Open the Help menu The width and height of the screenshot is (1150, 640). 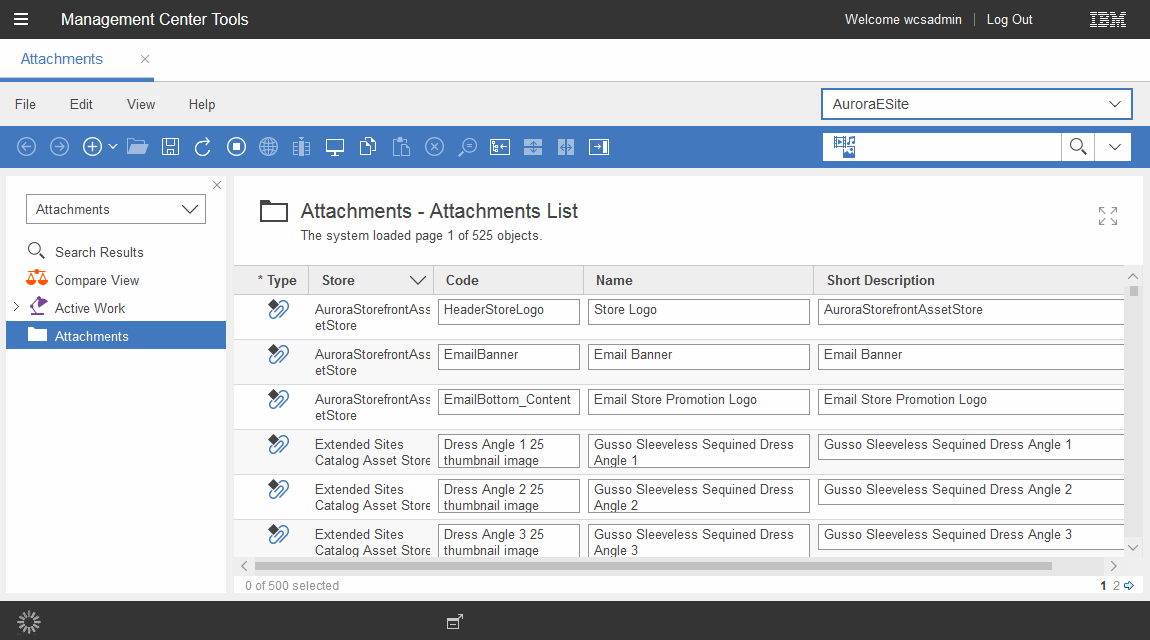pyautogui.click(x=202, y=104)
